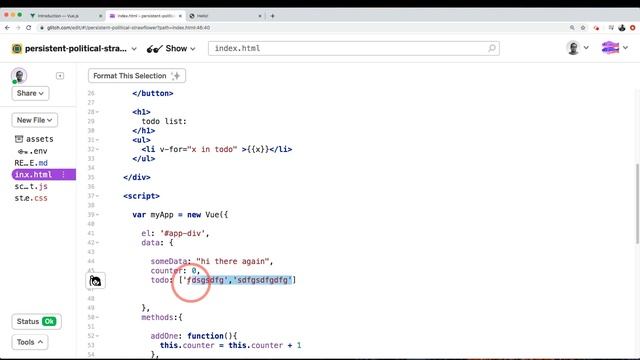Click the Glitch fish logo icon
640x360 pixels.
610,48
